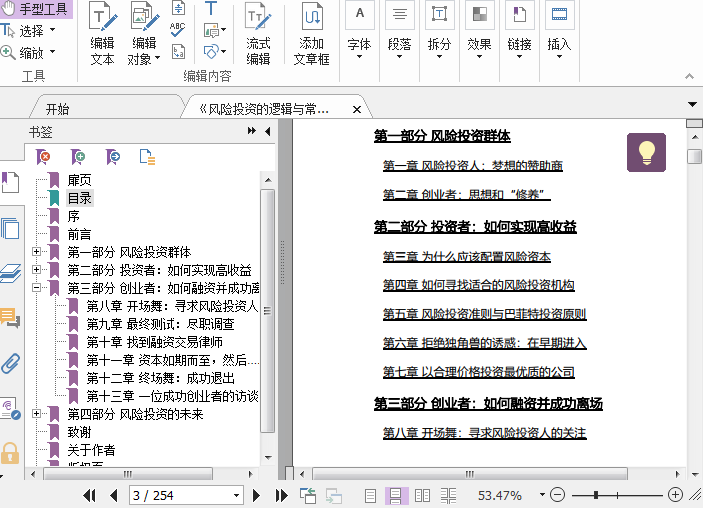The image size is (703, 508).
Task: Click the yellow lightbulb tip icon
Action: point(646,152)
